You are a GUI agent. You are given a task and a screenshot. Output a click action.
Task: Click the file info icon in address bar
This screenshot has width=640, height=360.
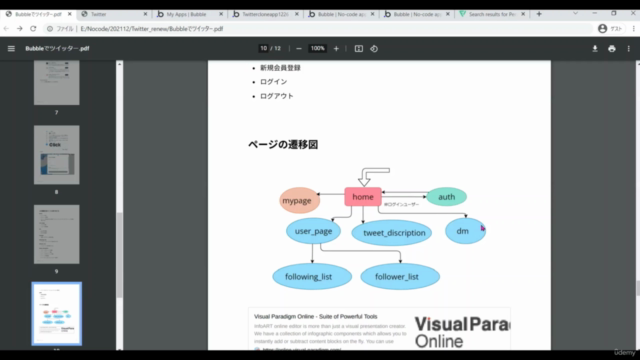click(50, 29)
